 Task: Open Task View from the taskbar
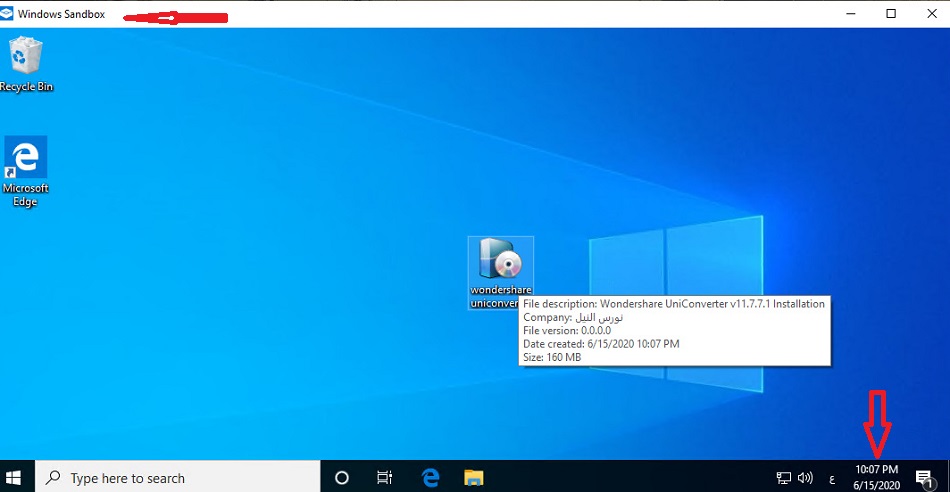[384, 477]
